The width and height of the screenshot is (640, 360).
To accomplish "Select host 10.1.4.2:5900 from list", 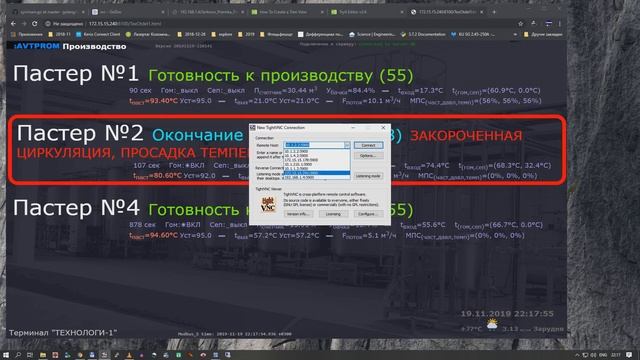I will click(x=316, y=156).
